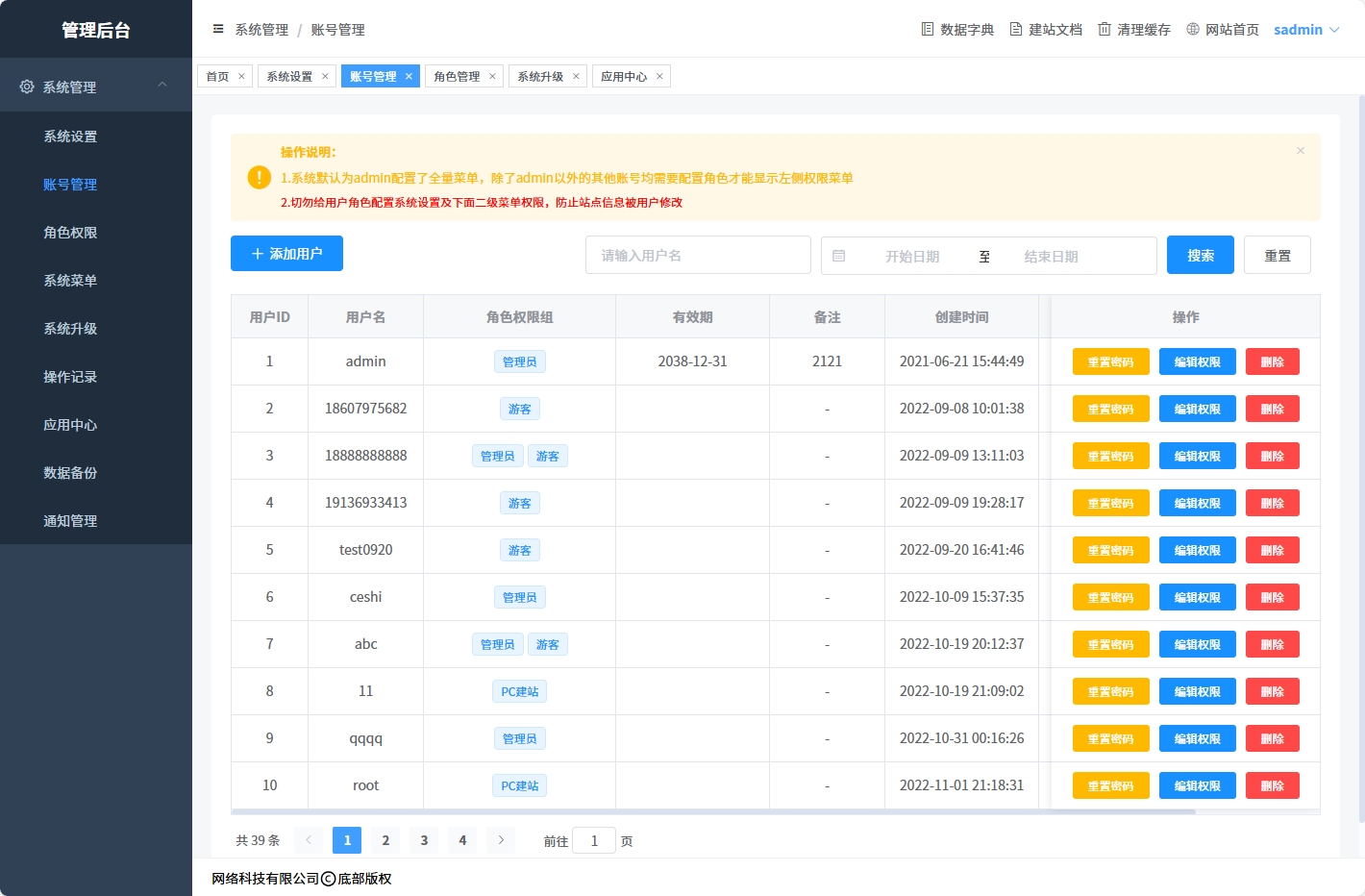This screenshot has height=896, width=1365.
Task: Go to page 3
Action: coord(424,840)
